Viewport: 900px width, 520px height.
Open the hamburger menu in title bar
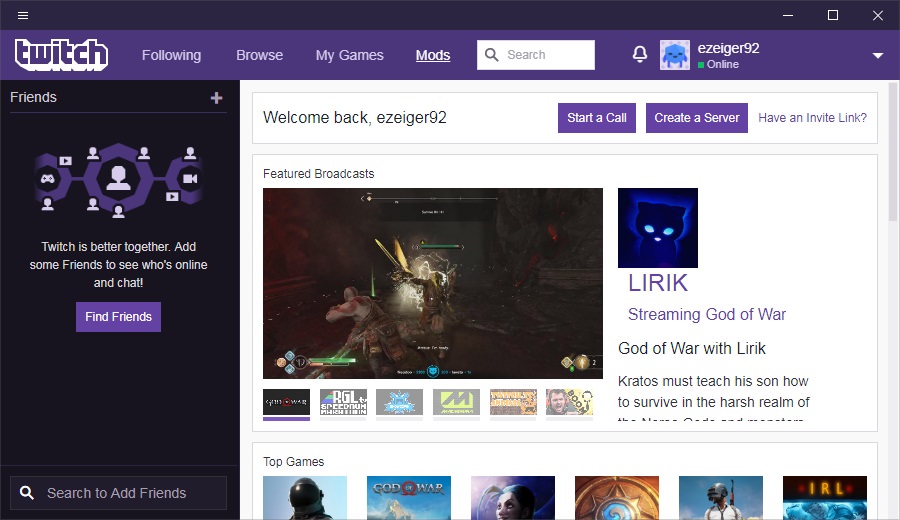23,15
